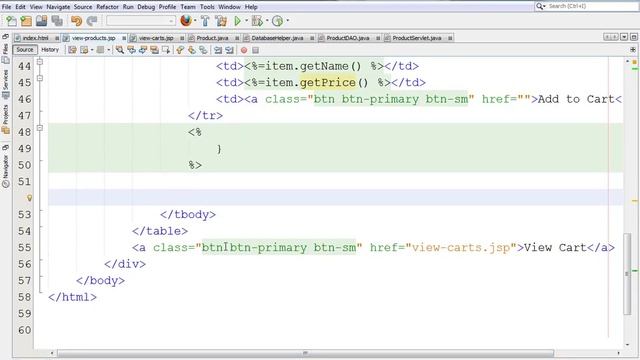Viewport: 640px width, 360px height.
Task: Open the Team menu
Action: (188, 7)
